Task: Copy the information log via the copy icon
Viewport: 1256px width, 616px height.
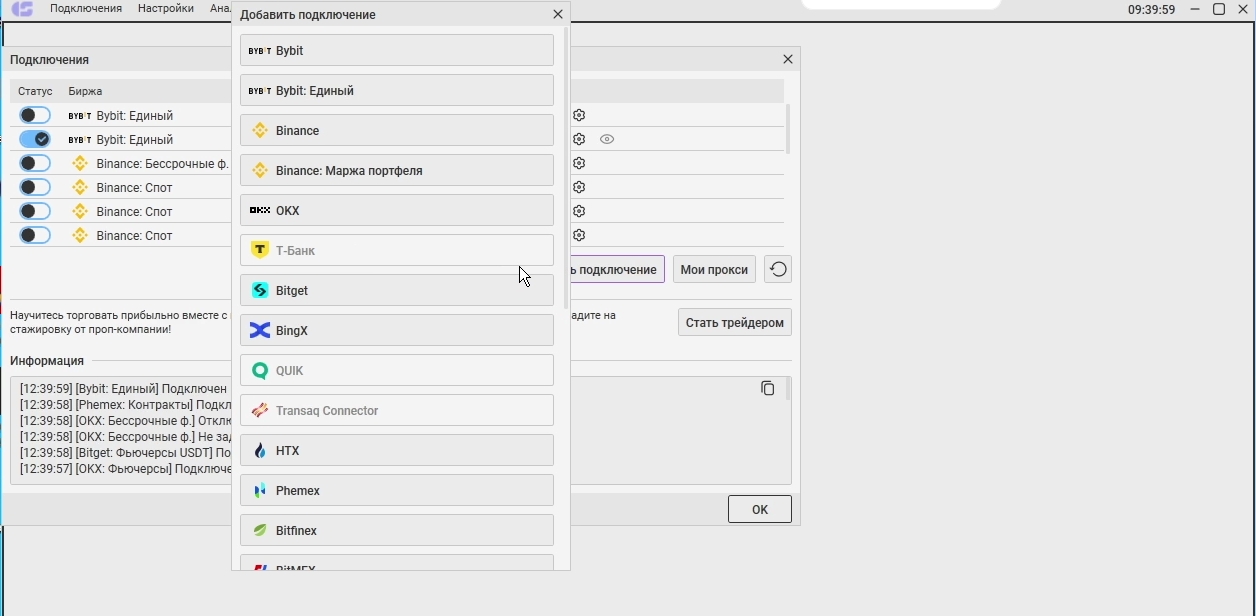Action: pos(767,388)
